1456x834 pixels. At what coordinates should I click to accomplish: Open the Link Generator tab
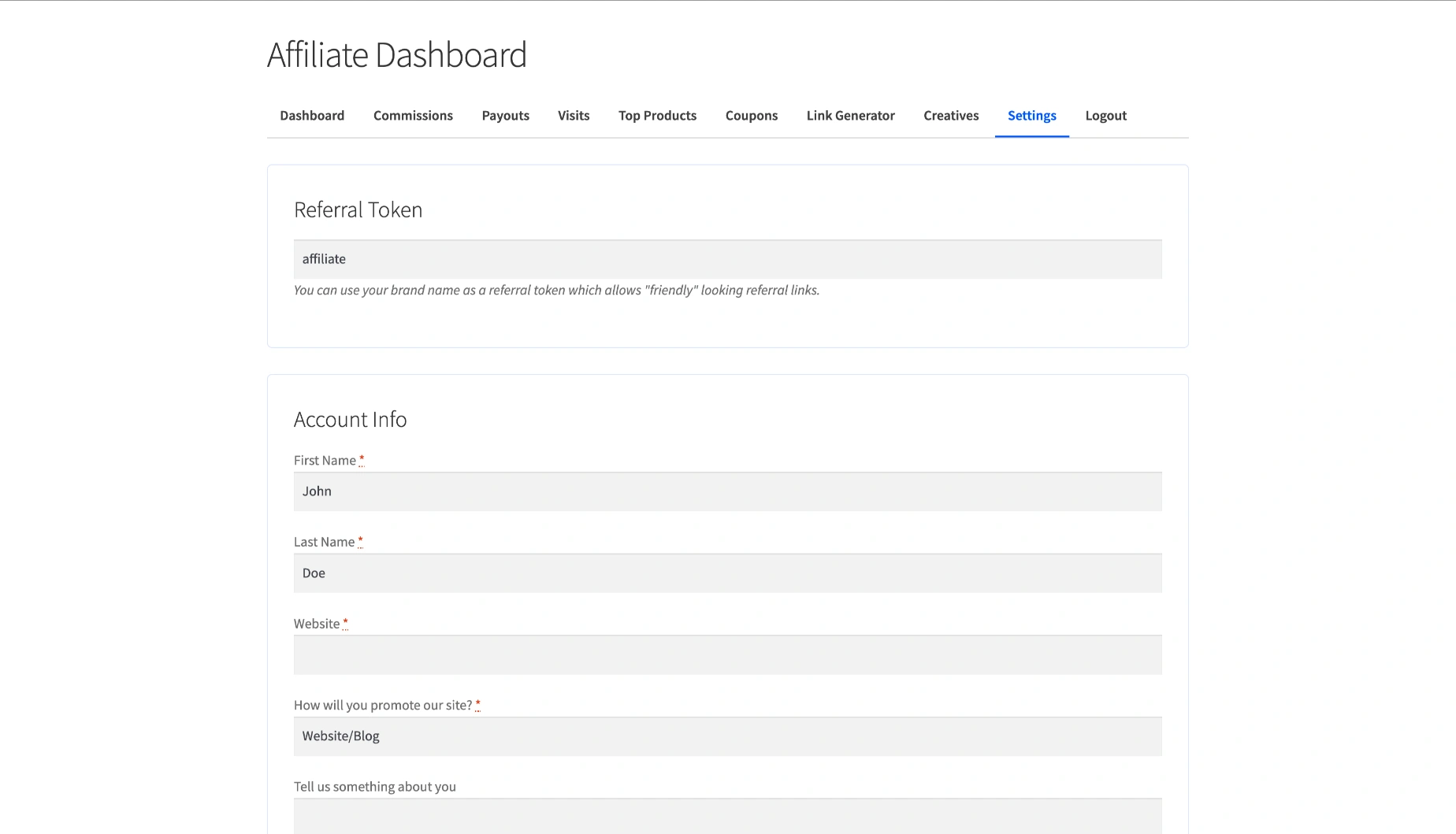850,116
